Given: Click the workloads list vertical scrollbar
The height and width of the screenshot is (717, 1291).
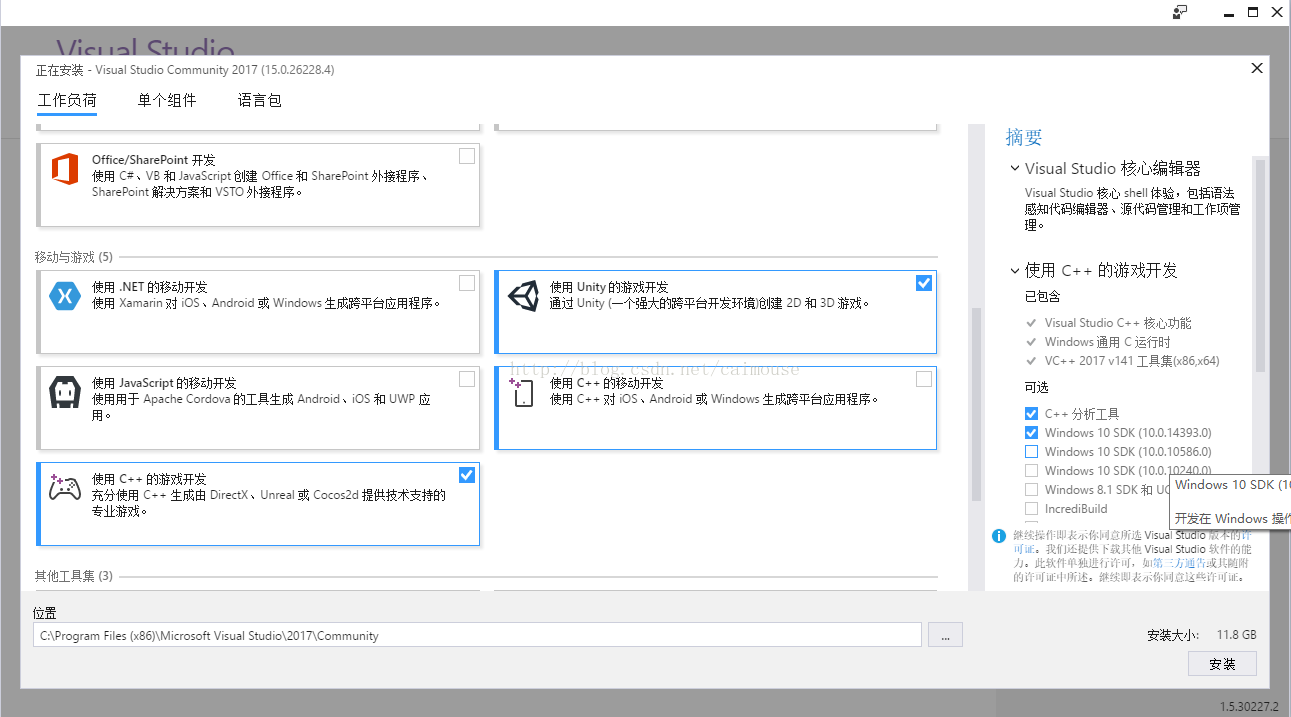Looking at the screenshot, I should click(x=977, y=404).
